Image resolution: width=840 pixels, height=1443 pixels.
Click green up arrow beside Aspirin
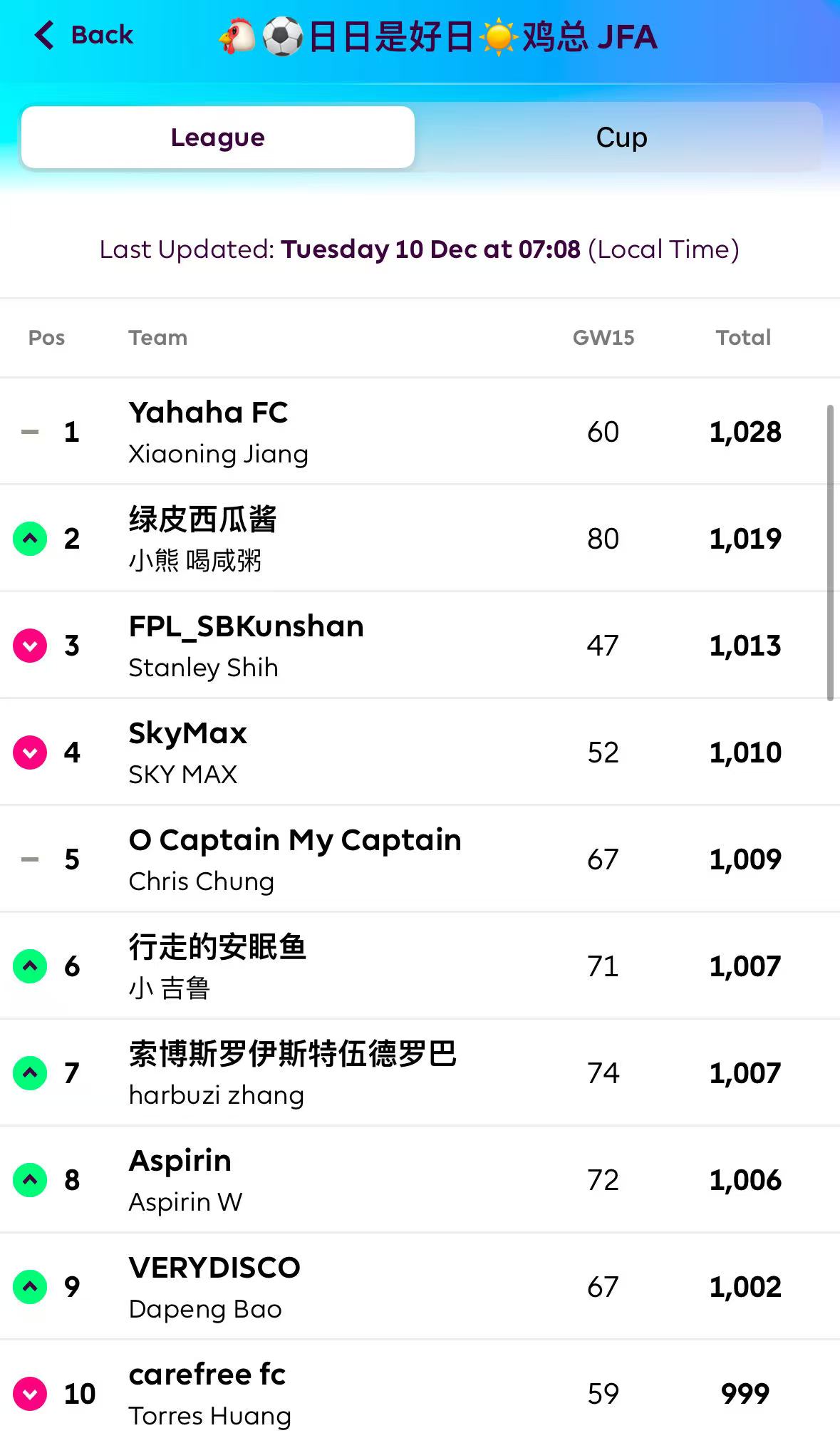[30, 1180]
